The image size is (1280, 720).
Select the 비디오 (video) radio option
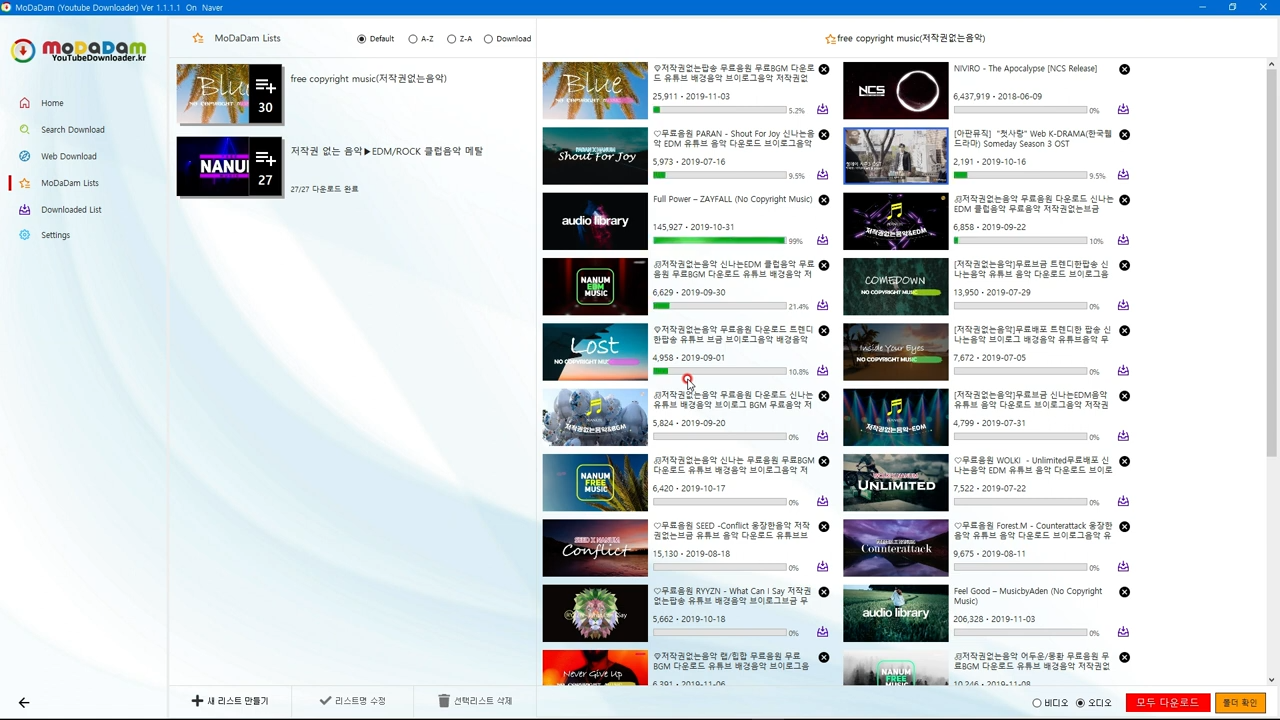pos(1050,703)
